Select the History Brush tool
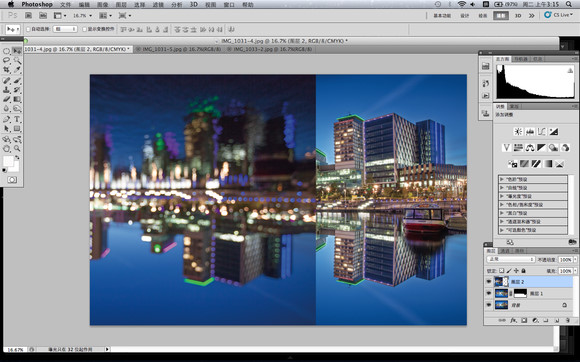Screen dimensions: 580x362 [x=17, y=90]
